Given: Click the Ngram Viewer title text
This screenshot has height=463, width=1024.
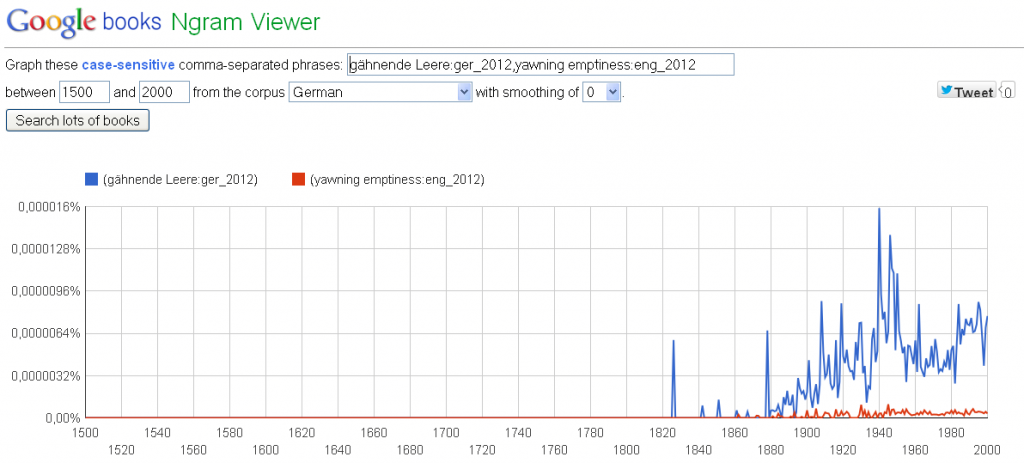Looking at the screenshot, I should (x=246, y=22).
